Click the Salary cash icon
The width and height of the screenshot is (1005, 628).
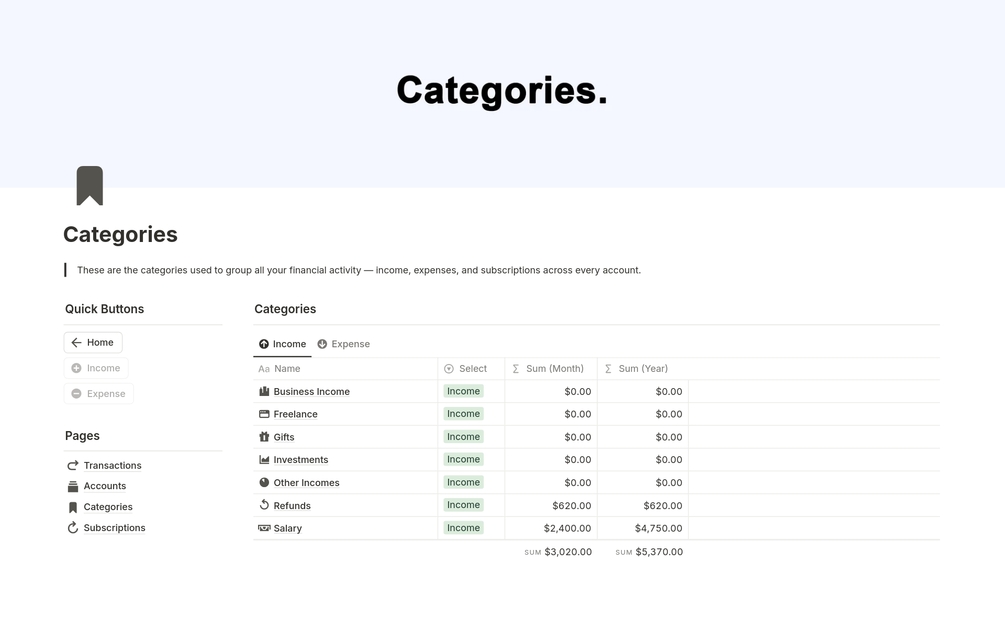(x=264, y=528)
